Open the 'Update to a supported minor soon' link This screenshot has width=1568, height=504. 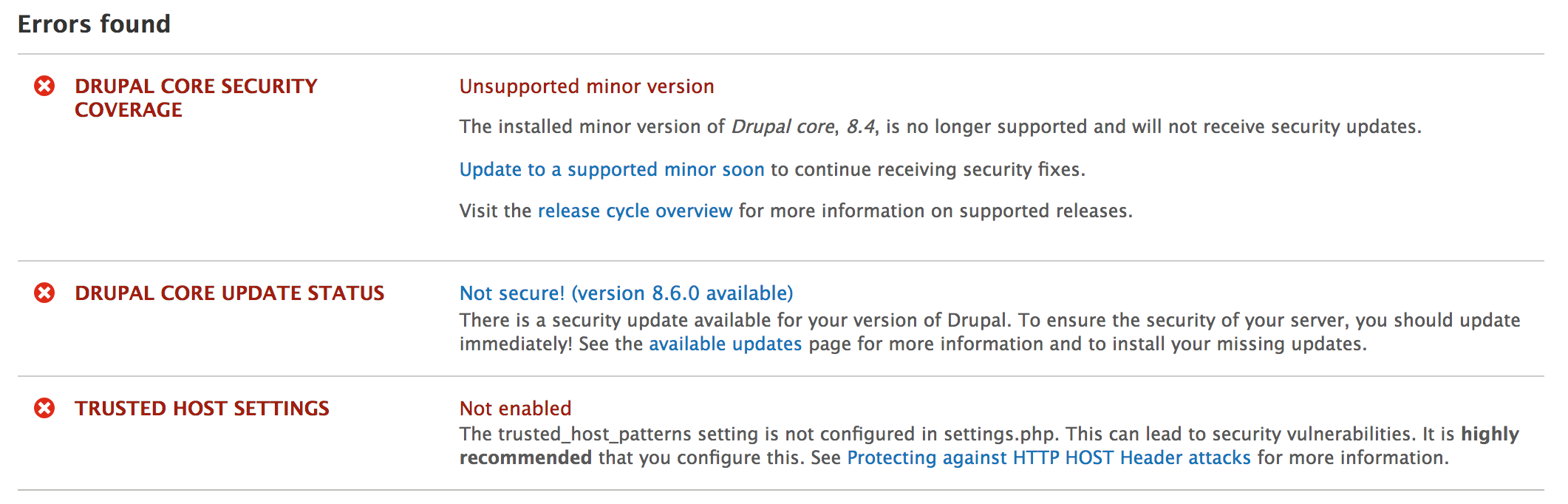612,169
